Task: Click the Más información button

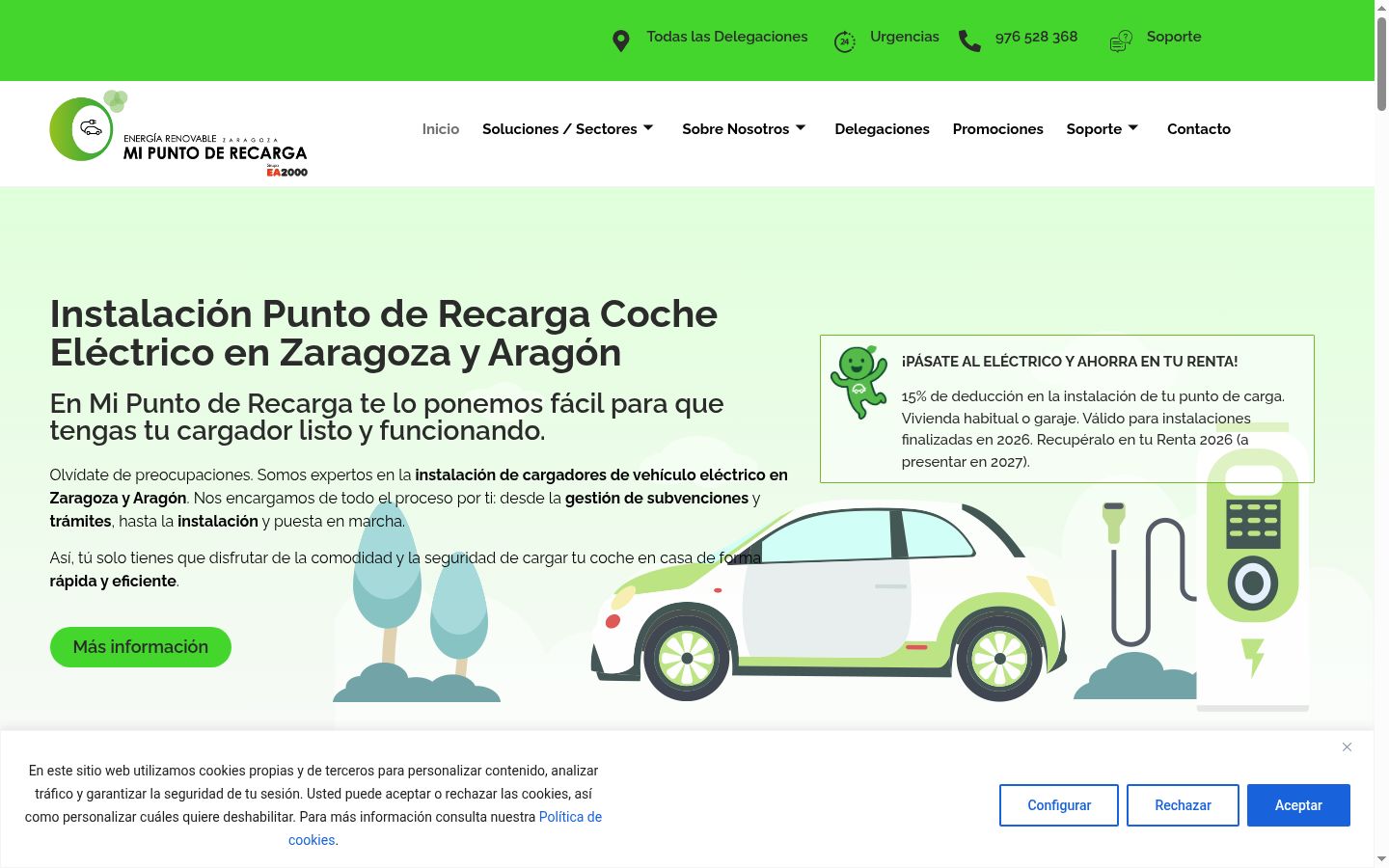Action: click(x=141, y=647)
